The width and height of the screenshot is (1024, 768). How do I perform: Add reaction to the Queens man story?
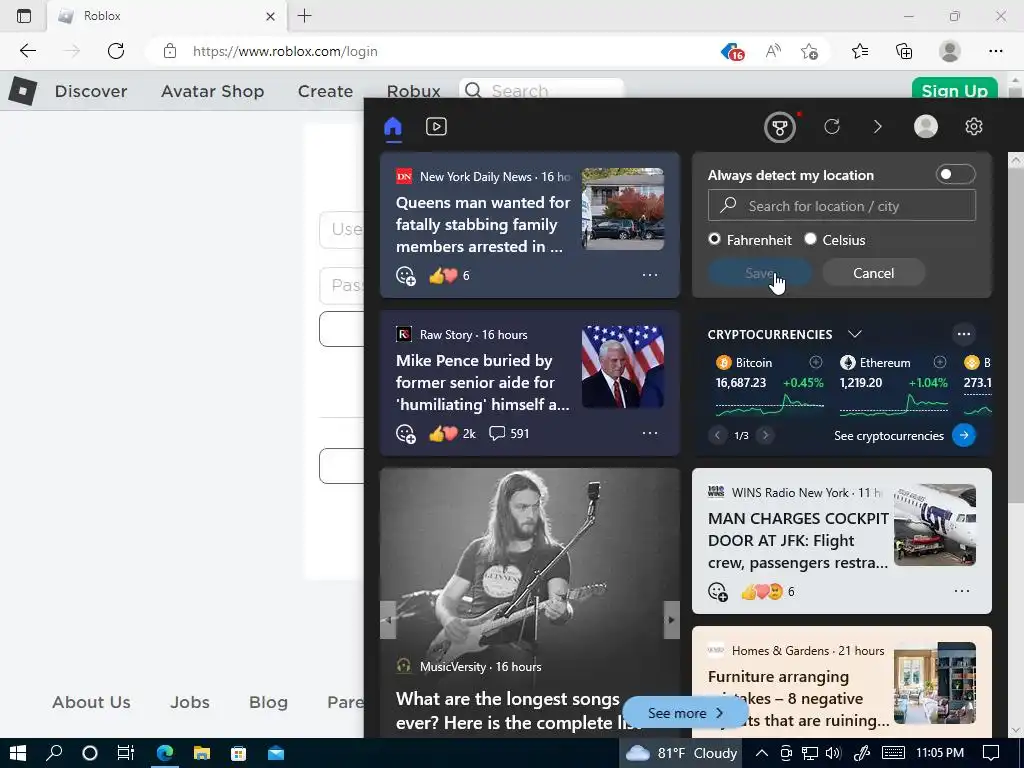406,276
